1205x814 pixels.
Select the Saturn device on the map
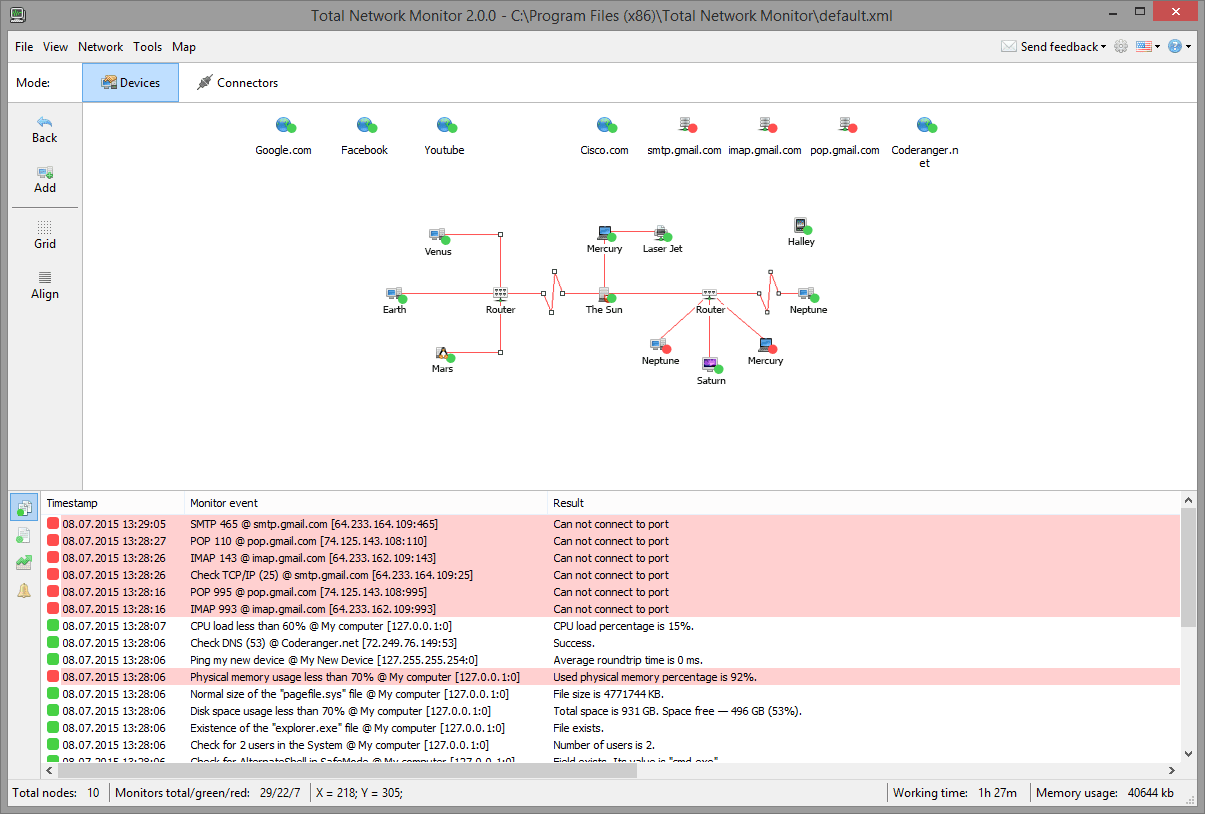click(711, 365)
